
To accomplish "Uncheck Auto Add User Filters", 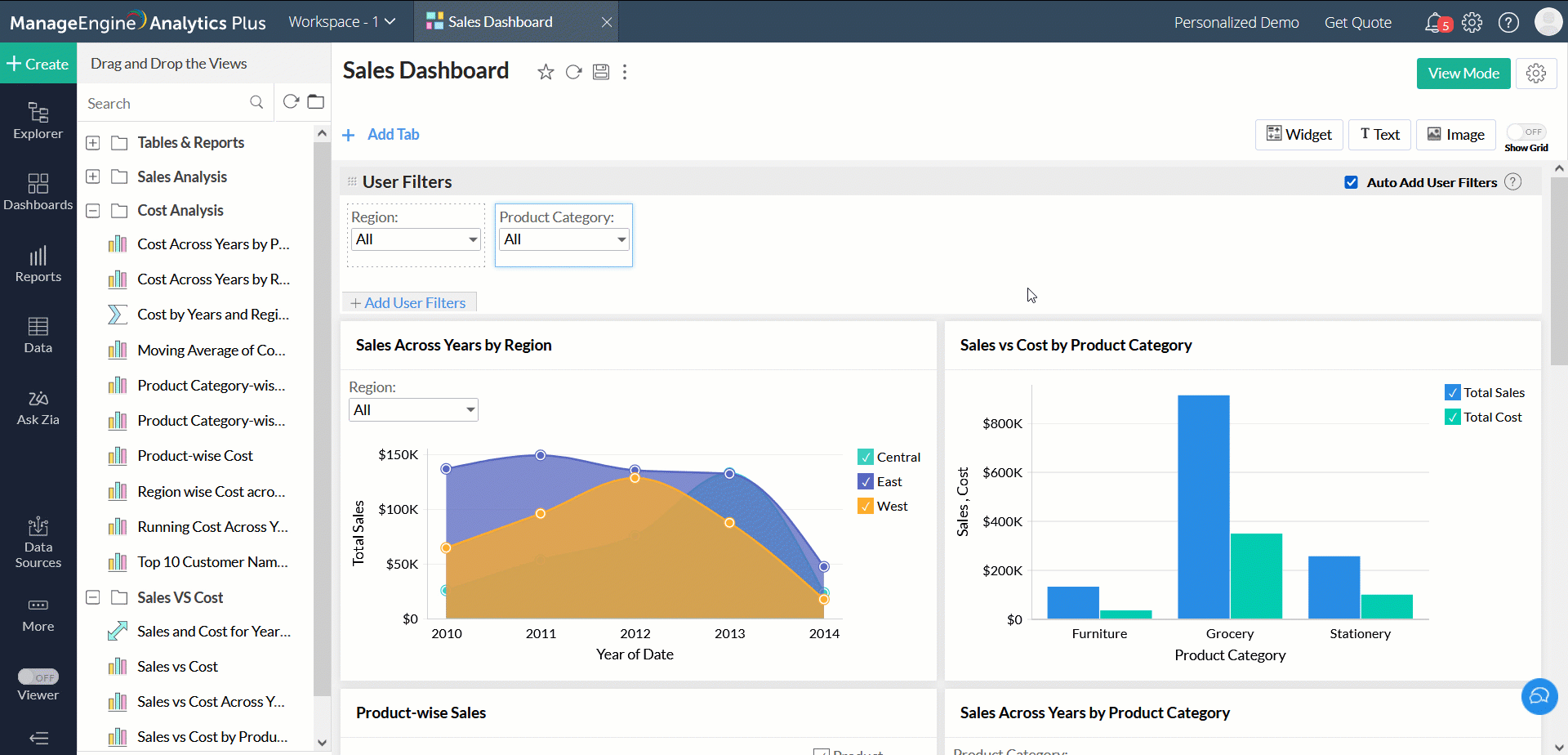I will tap(1352, 182).
